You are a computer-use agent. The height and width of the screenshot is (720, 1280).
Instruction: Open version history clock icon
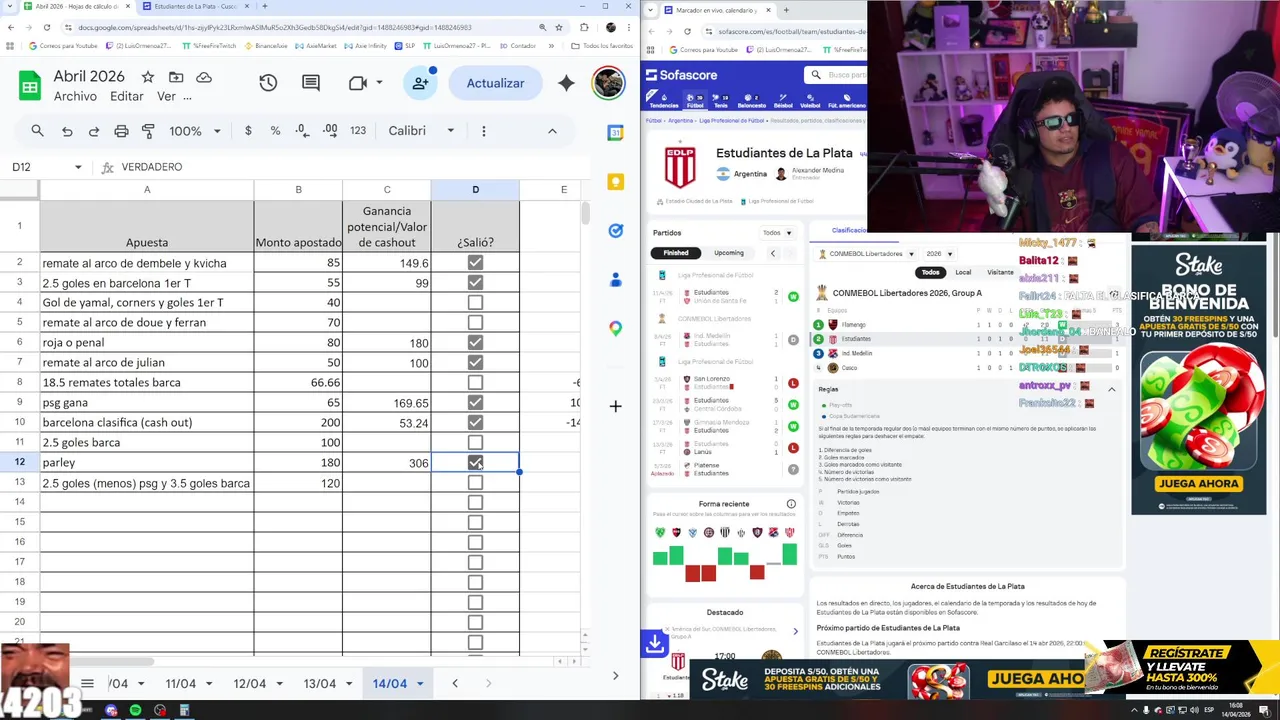coord(268,83)
